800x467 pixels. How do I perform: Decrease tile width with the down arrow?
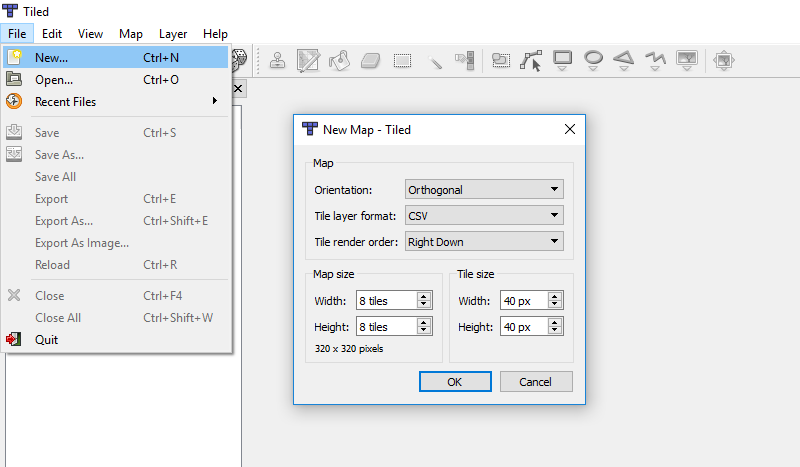(x=555, y=305)
